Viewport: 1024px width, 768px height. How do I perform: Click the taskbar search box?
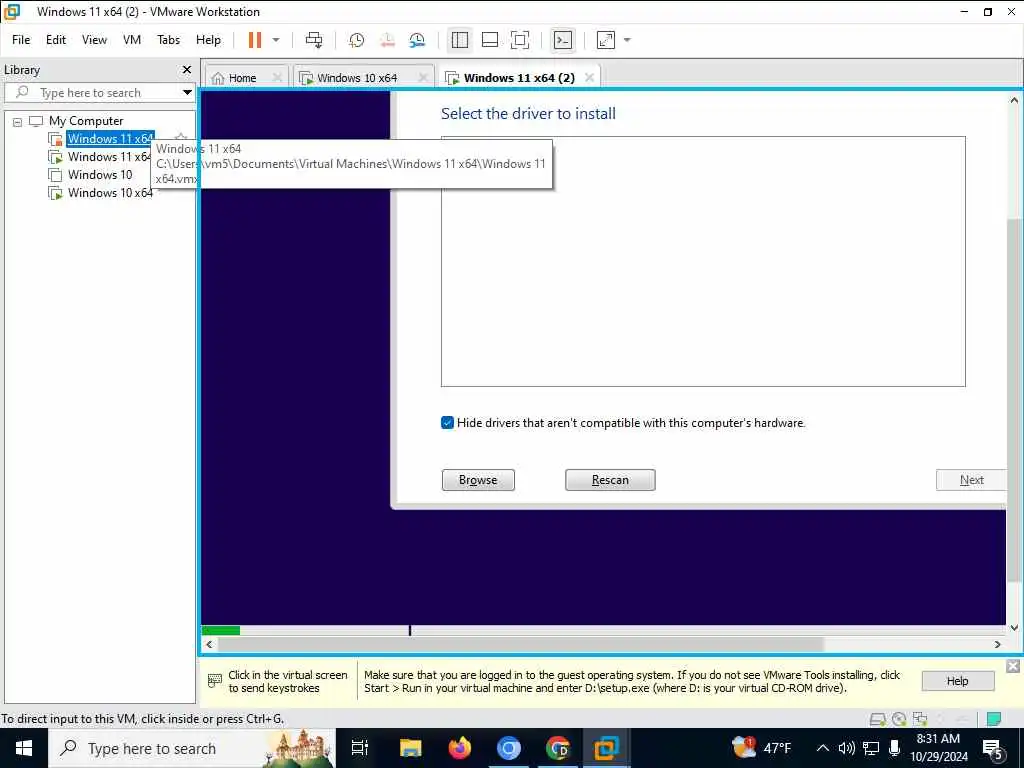[192, 748]
